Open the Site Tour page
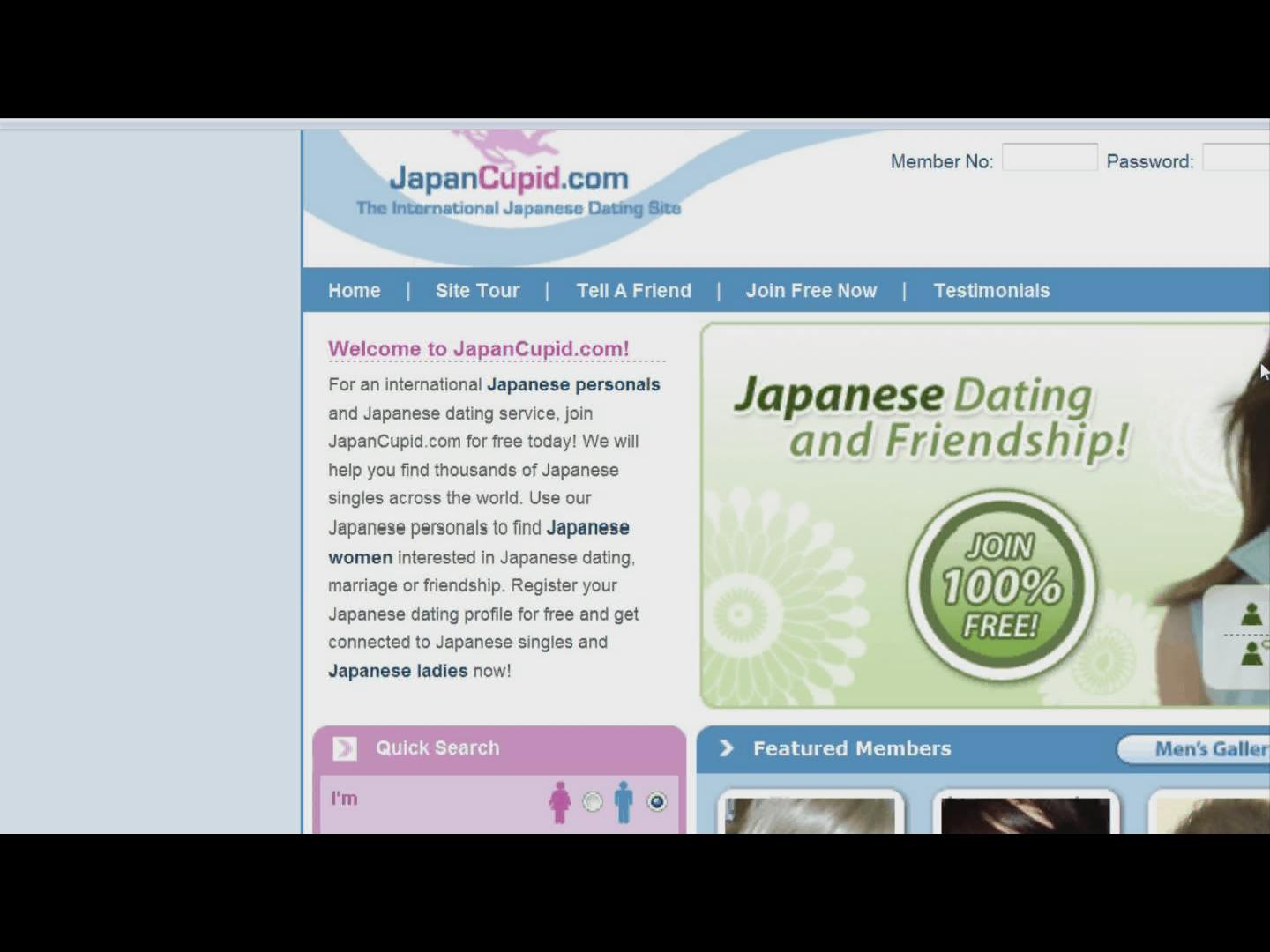This screenshot has width=1270, height=952. [477, 291]
